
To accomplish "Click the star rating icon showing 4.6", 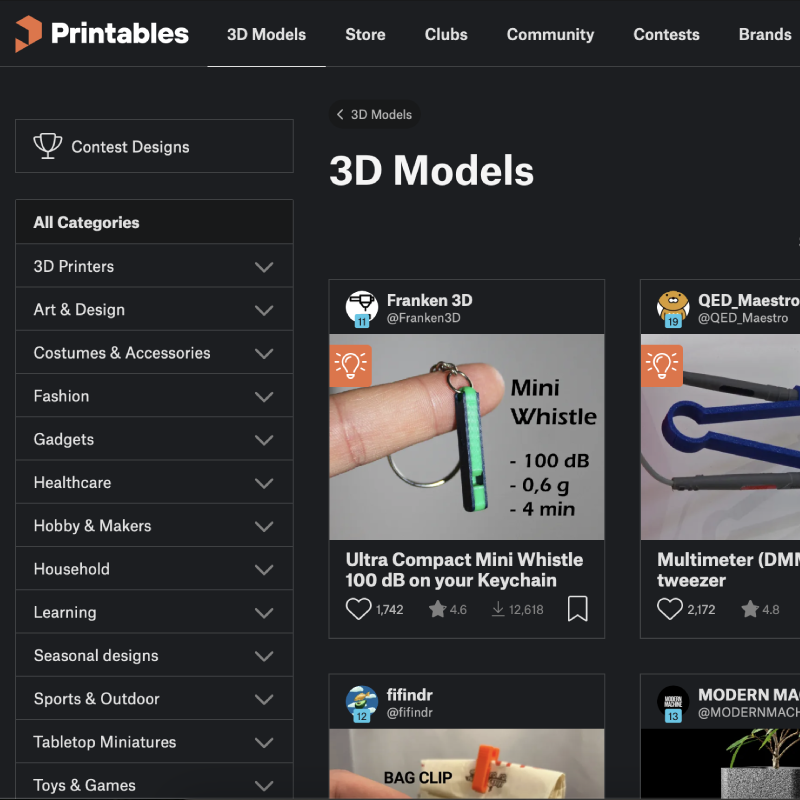I will click(437, 609).
